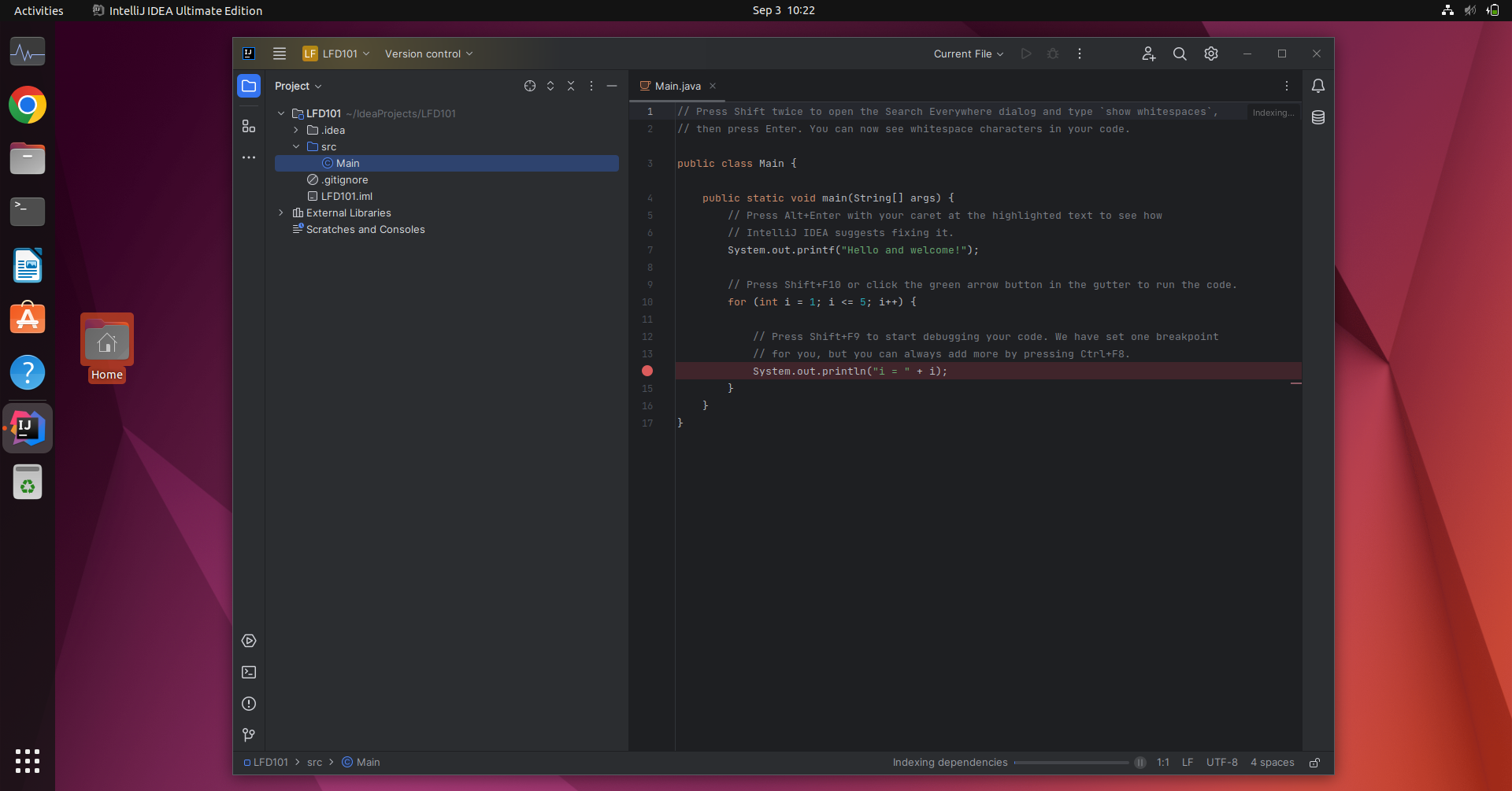The height and width of the screenshot is (791, 1512).
Task: Pause the Indexing progress indicator
Action: coord(1140,762)
